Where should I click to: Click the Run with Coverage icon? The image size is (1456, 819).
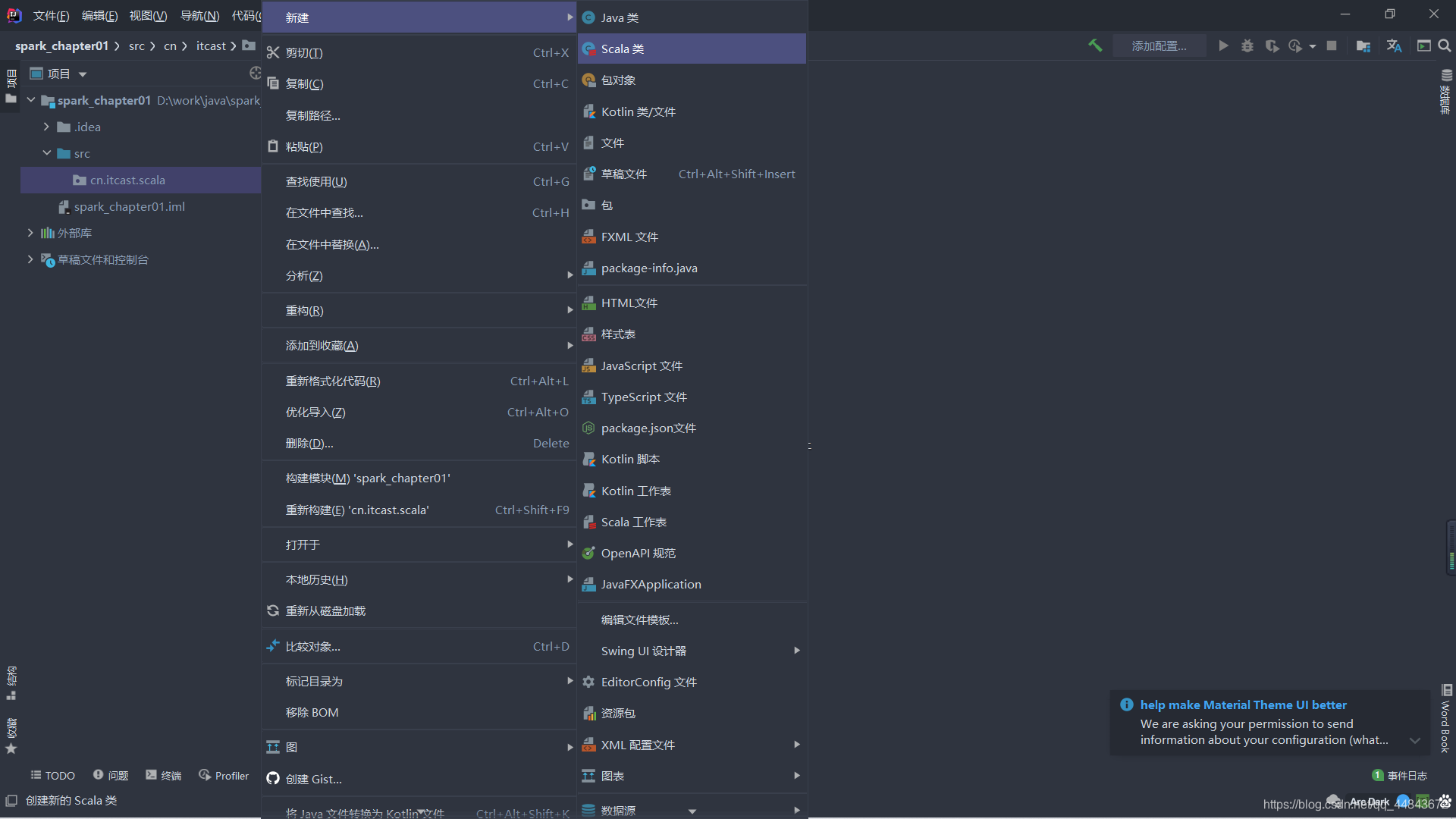(x=1272, y=45)
